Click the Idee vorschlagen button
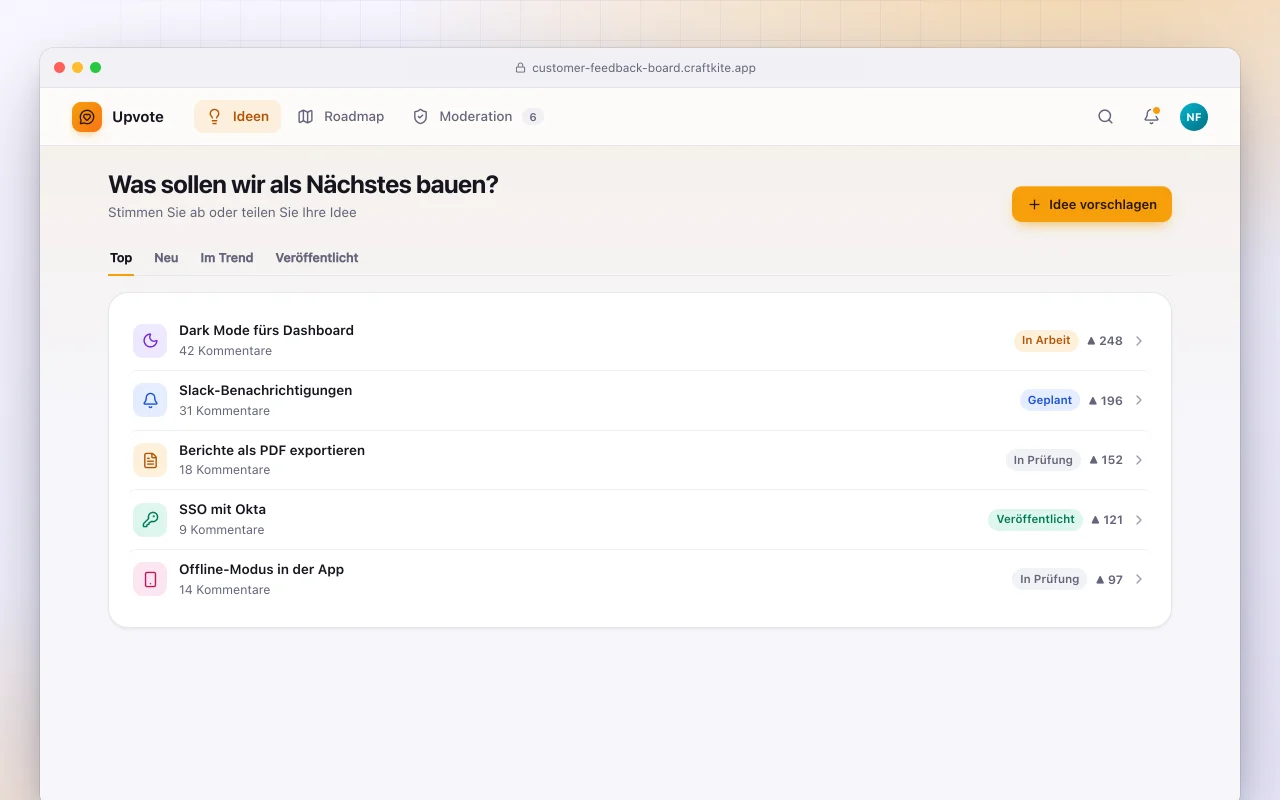The height and width of the screenshot is (800, 1280). (x=1092, y=204)
